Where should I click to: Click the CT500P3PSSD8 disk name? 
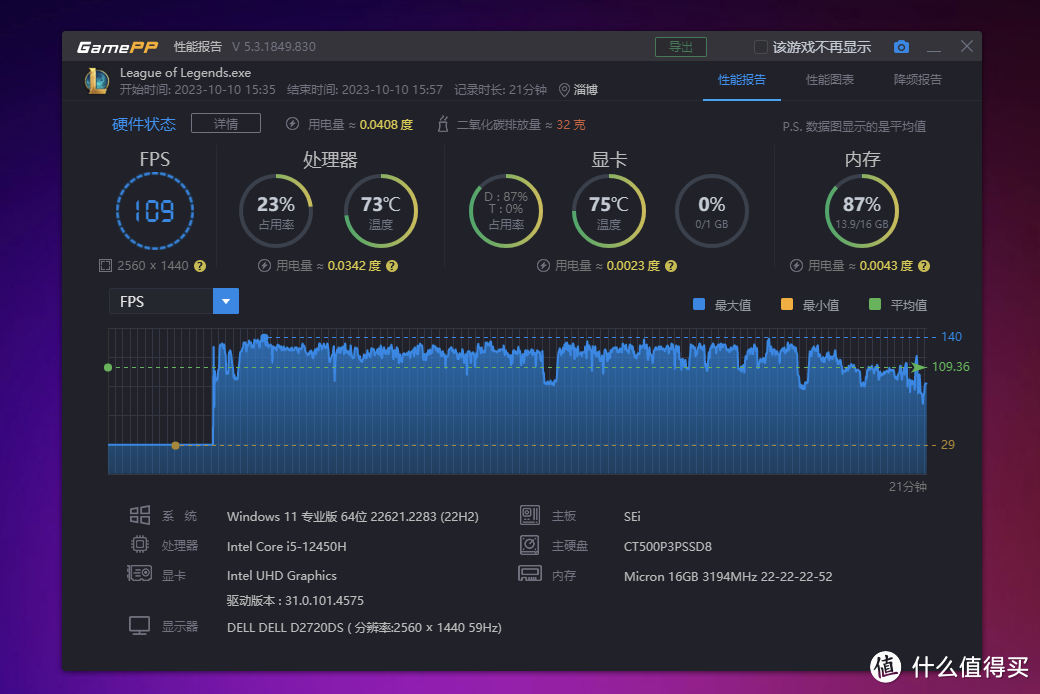(667, 547)
